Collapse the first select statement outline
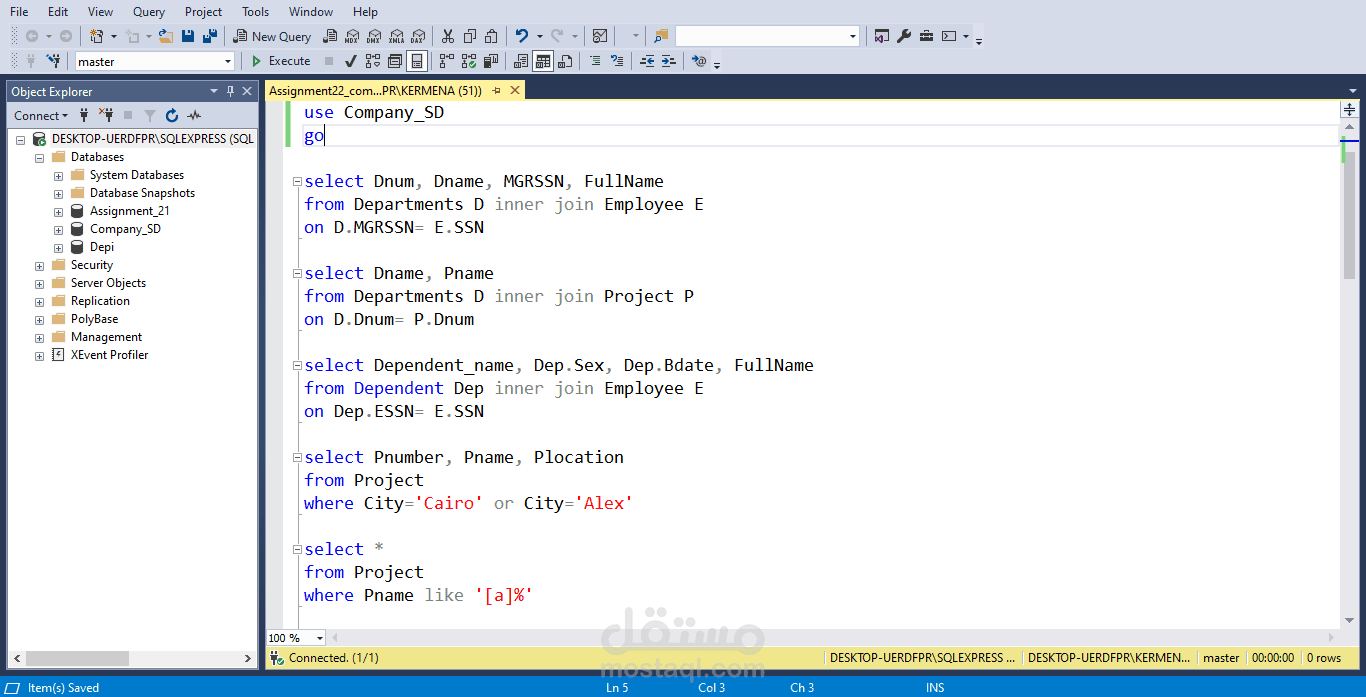 297,182
